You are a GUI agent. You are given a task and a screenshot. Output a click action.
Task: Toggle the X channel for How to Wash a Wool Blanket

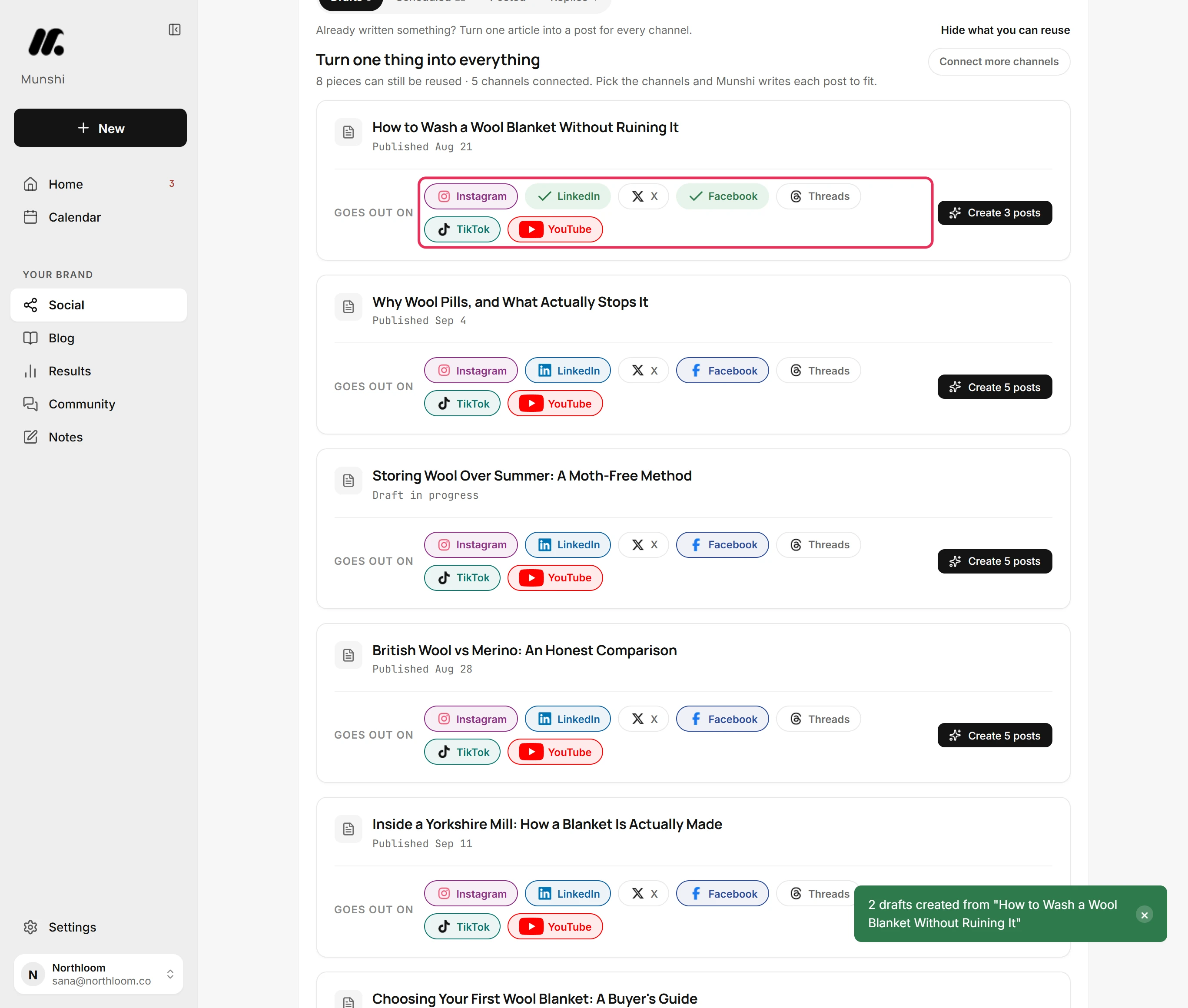point(644,196)
